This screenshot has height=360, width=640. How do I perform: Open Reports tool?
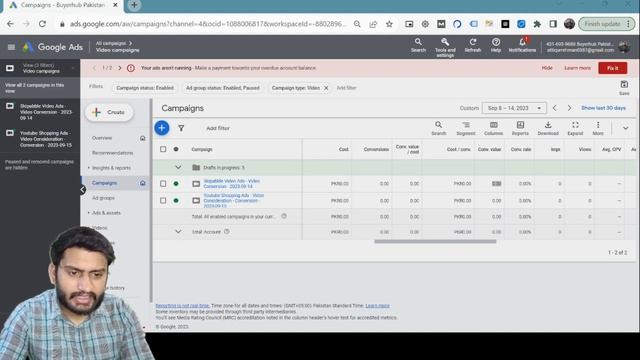pyautogui.click(x=520, y=128)
